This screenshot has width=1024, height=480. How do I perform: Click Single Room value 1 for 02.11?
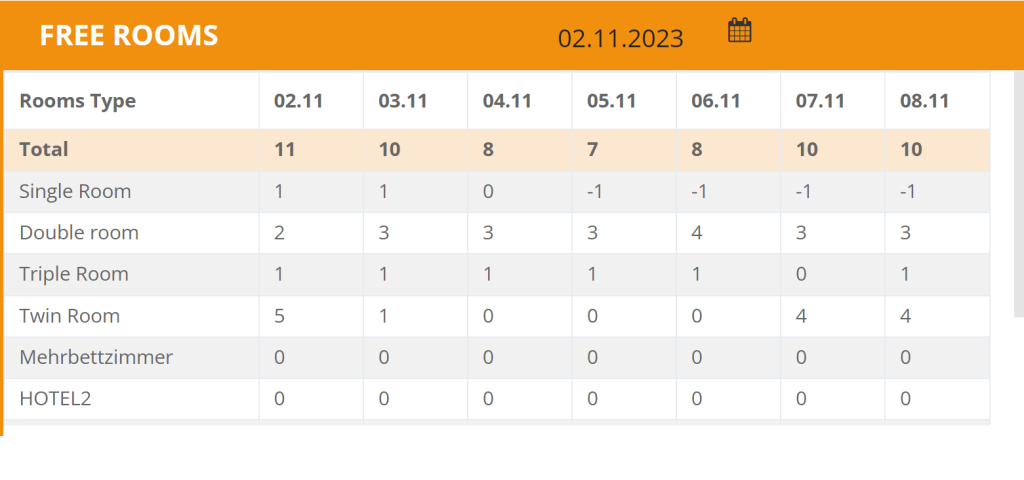click(x=279, y=192)
